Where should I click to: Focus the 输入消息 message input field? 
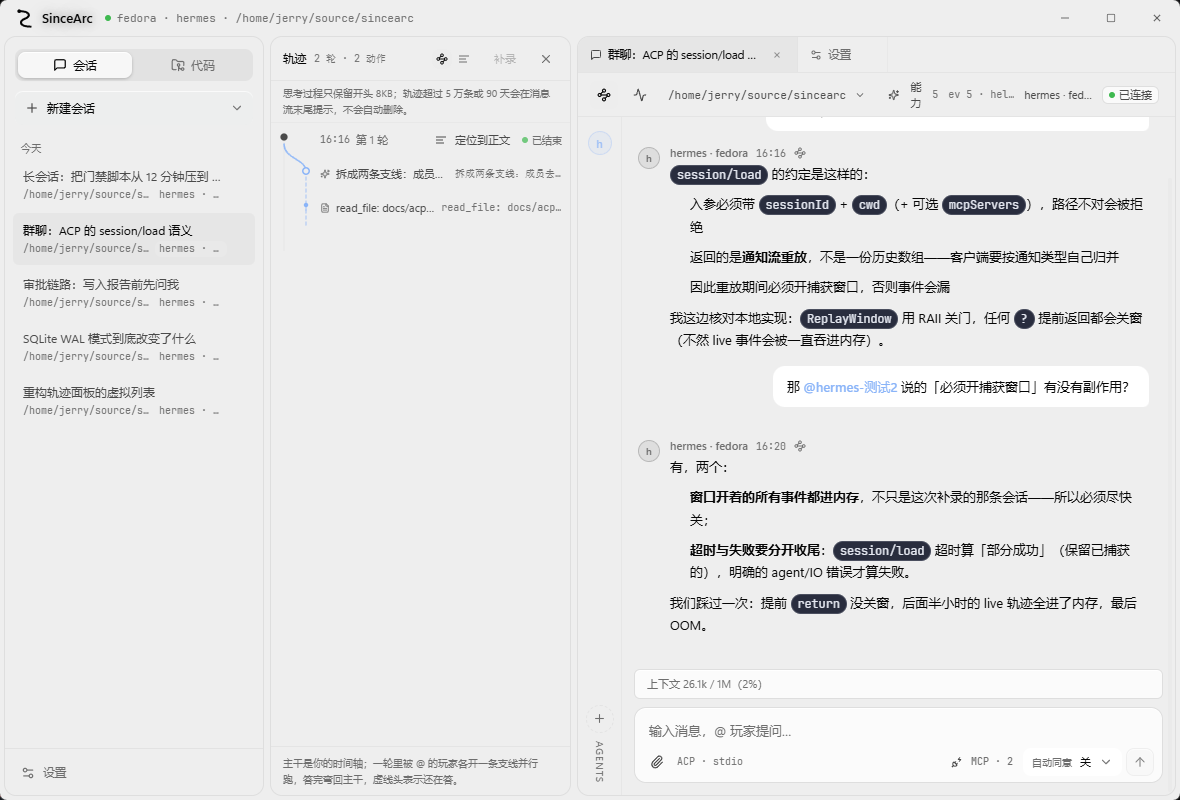(x=899, y=731)
